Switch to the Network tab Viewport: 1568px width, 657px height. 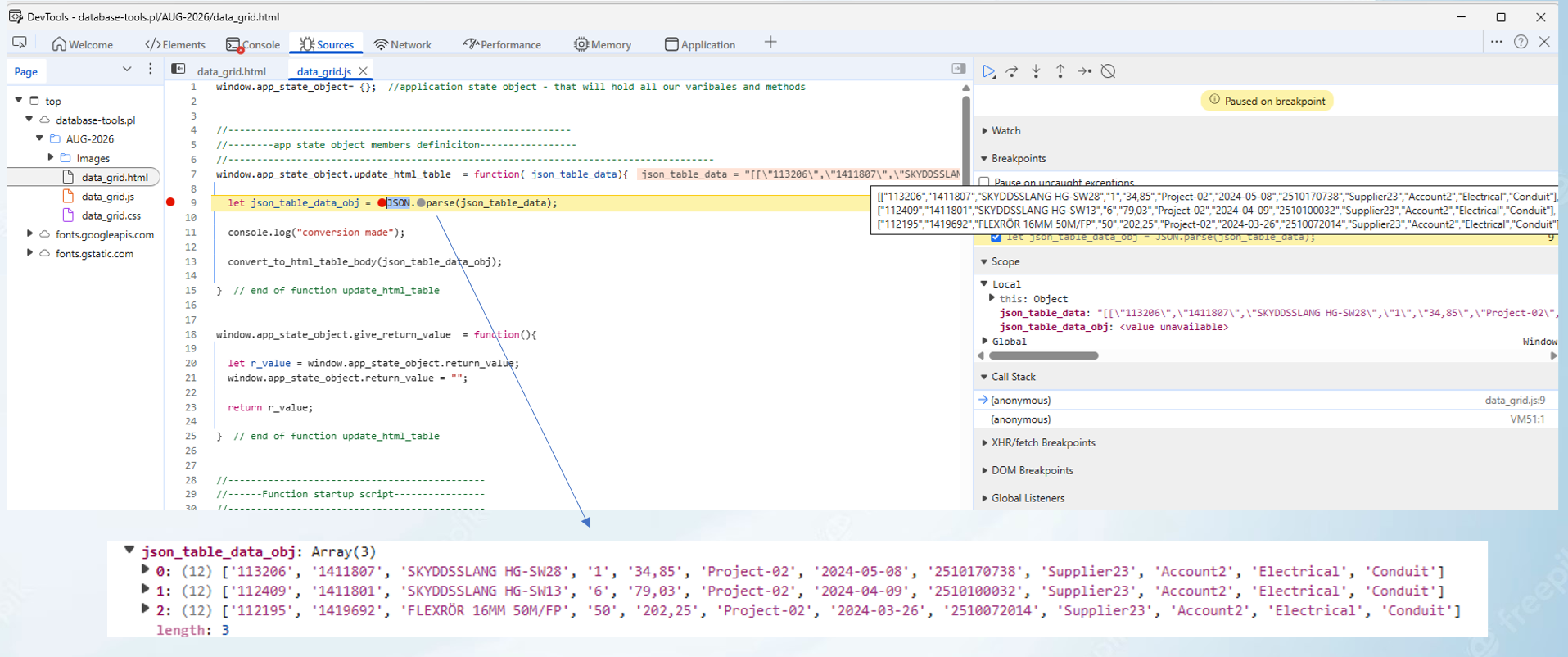pyautogui.click(x=403, y=44)
